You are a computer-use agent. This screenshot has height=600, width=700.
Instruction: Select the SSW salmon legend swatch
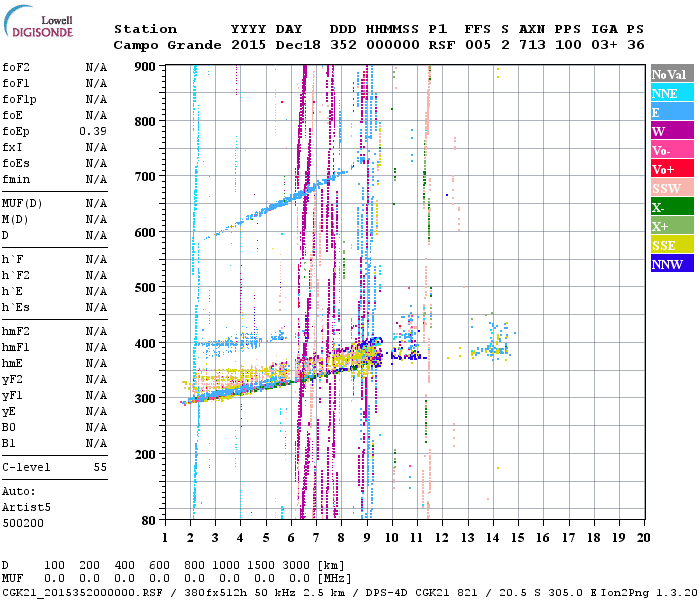click(672, 188)
